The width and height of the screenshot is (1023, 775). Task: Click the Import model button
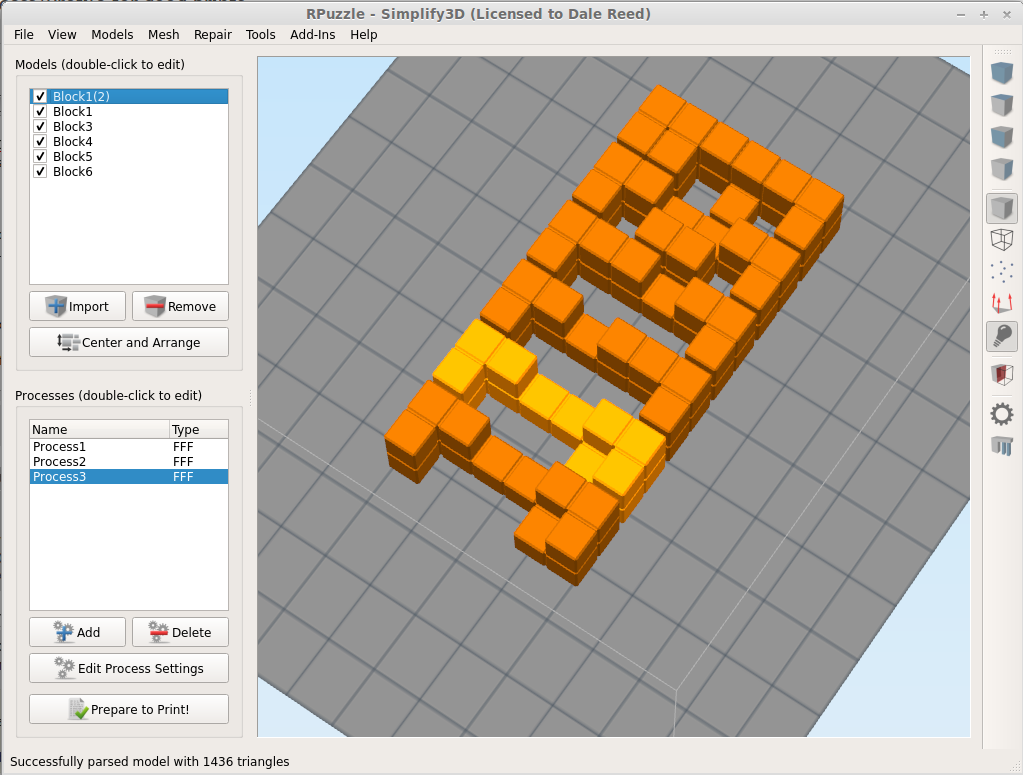click(x=78, y=307)
